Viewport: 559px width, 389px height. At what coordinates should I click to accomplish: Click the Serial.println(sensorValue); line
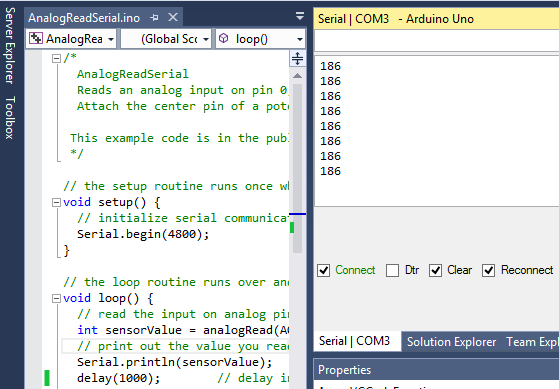pyautogui.click(x=174, y=362)
